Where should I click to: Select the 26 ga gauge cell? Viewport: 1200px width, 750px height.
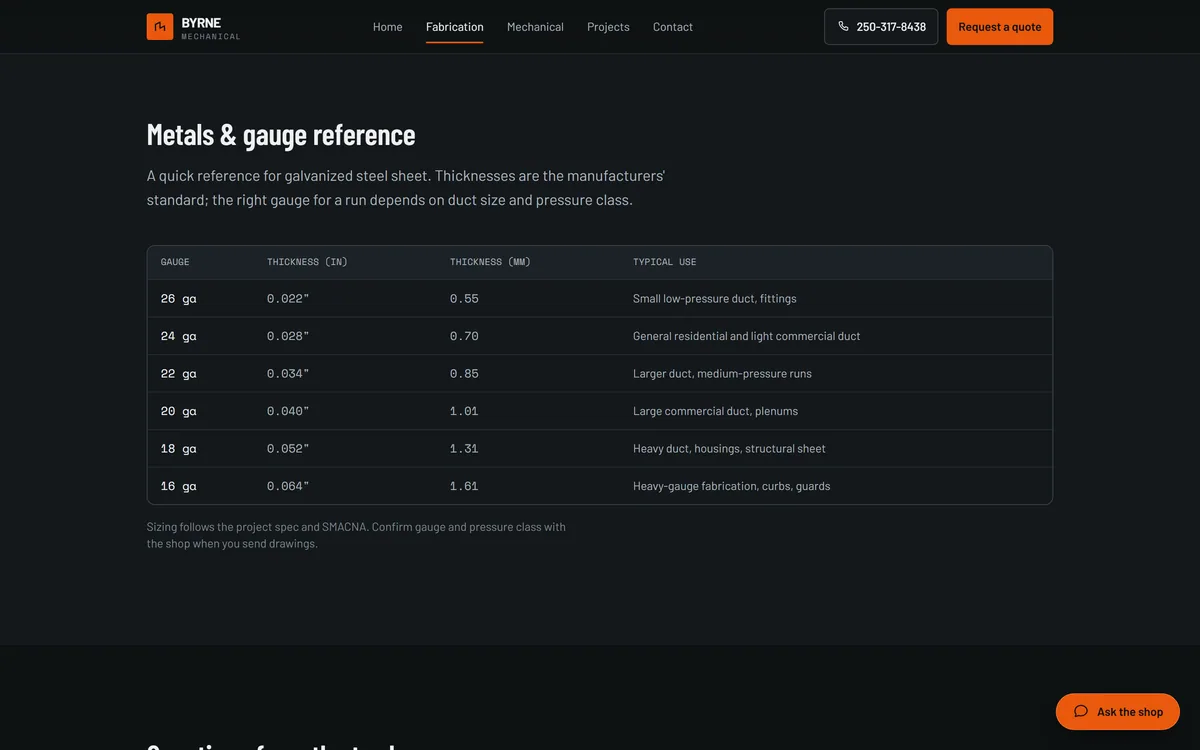tap(179, 299)
